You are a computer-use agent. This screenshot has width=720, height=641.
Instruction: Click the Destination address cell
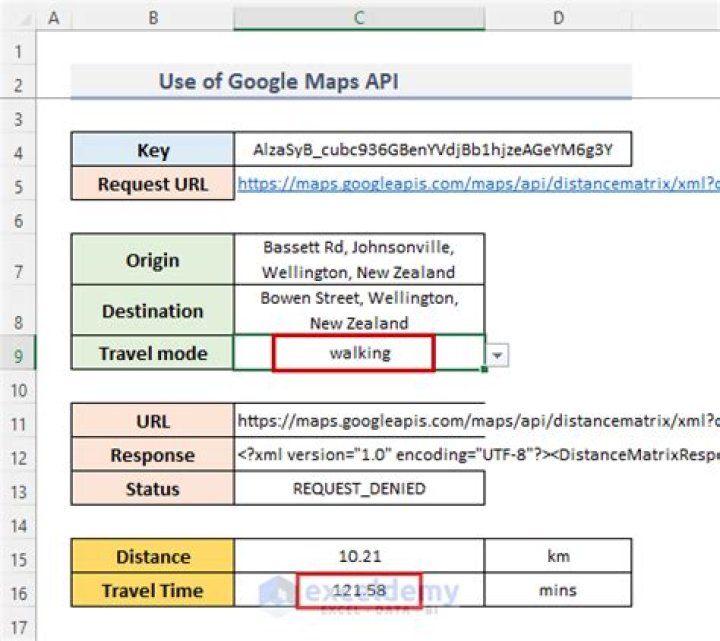(359, 310)
